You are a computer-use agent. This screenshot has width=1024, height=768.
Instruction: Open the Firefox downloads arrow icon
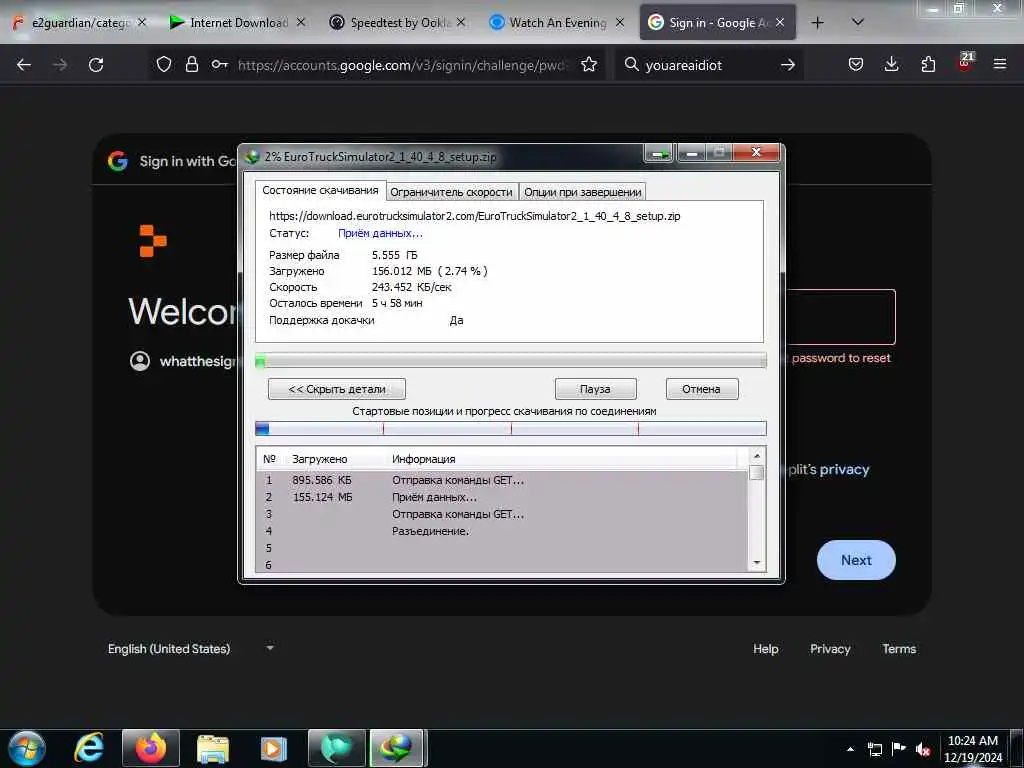tap(891, 64)
